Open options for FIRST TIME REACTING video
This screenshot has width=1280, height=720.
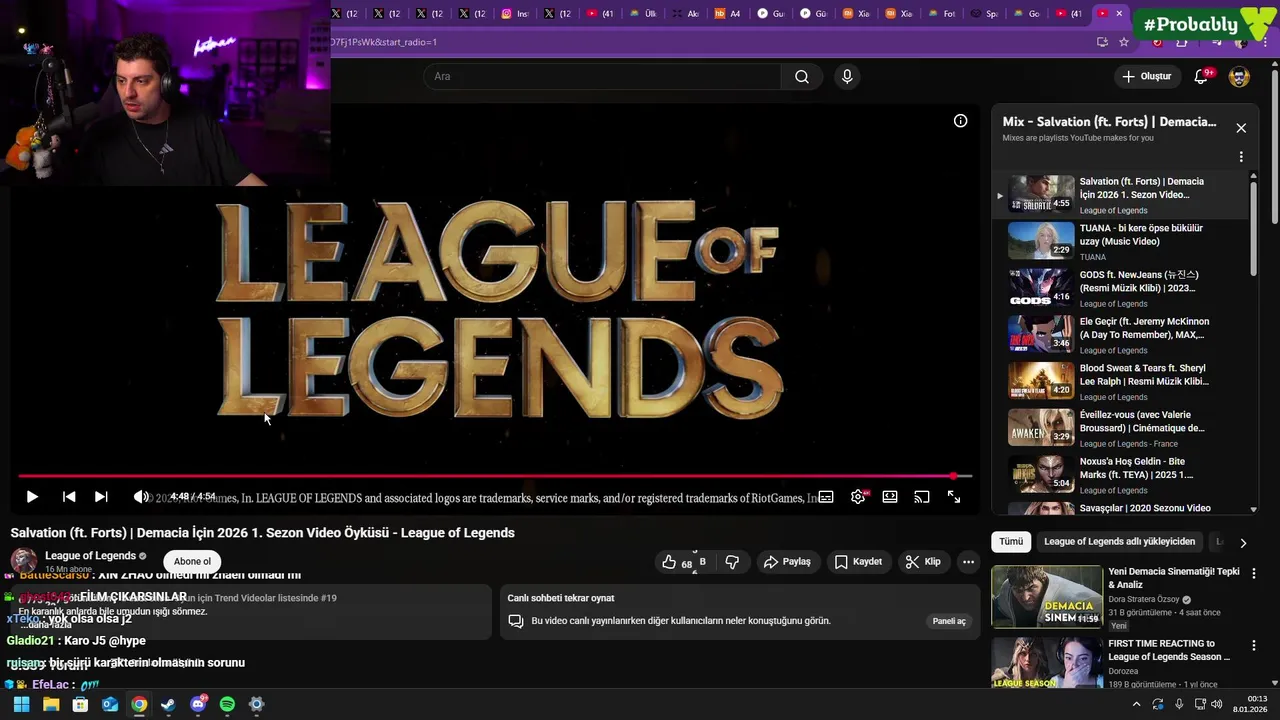click(1254, 645)
